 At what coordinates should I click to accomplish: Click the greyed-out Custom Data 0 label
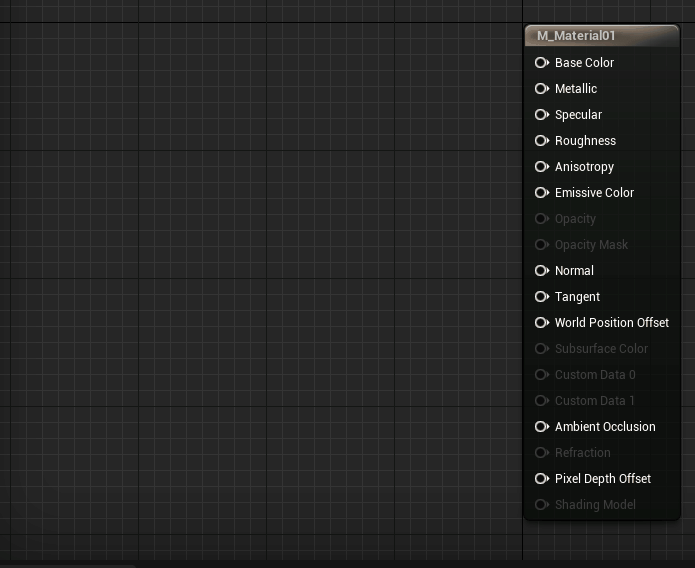click(595, 375)
